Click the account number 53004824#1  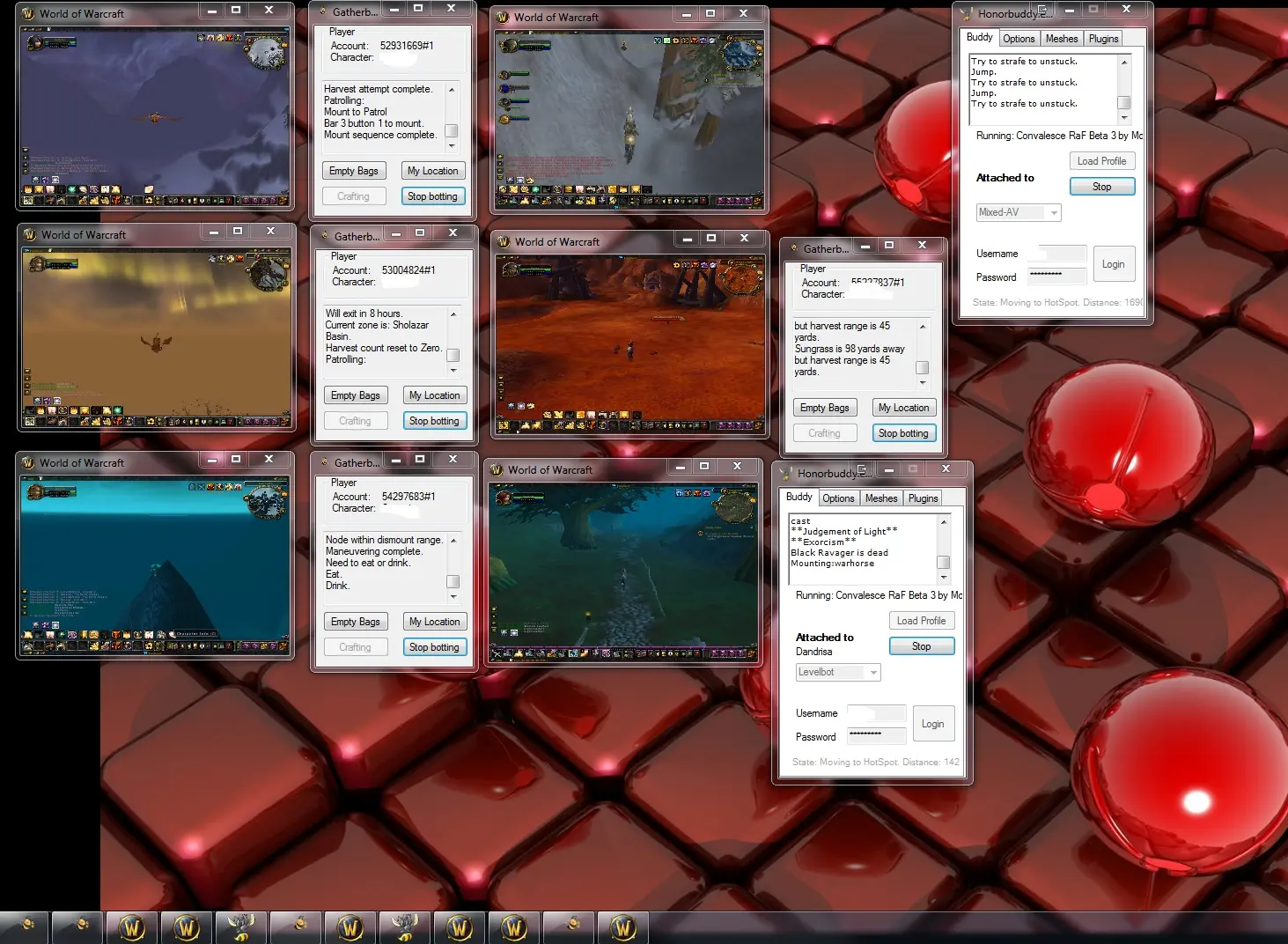pos(408,270)
